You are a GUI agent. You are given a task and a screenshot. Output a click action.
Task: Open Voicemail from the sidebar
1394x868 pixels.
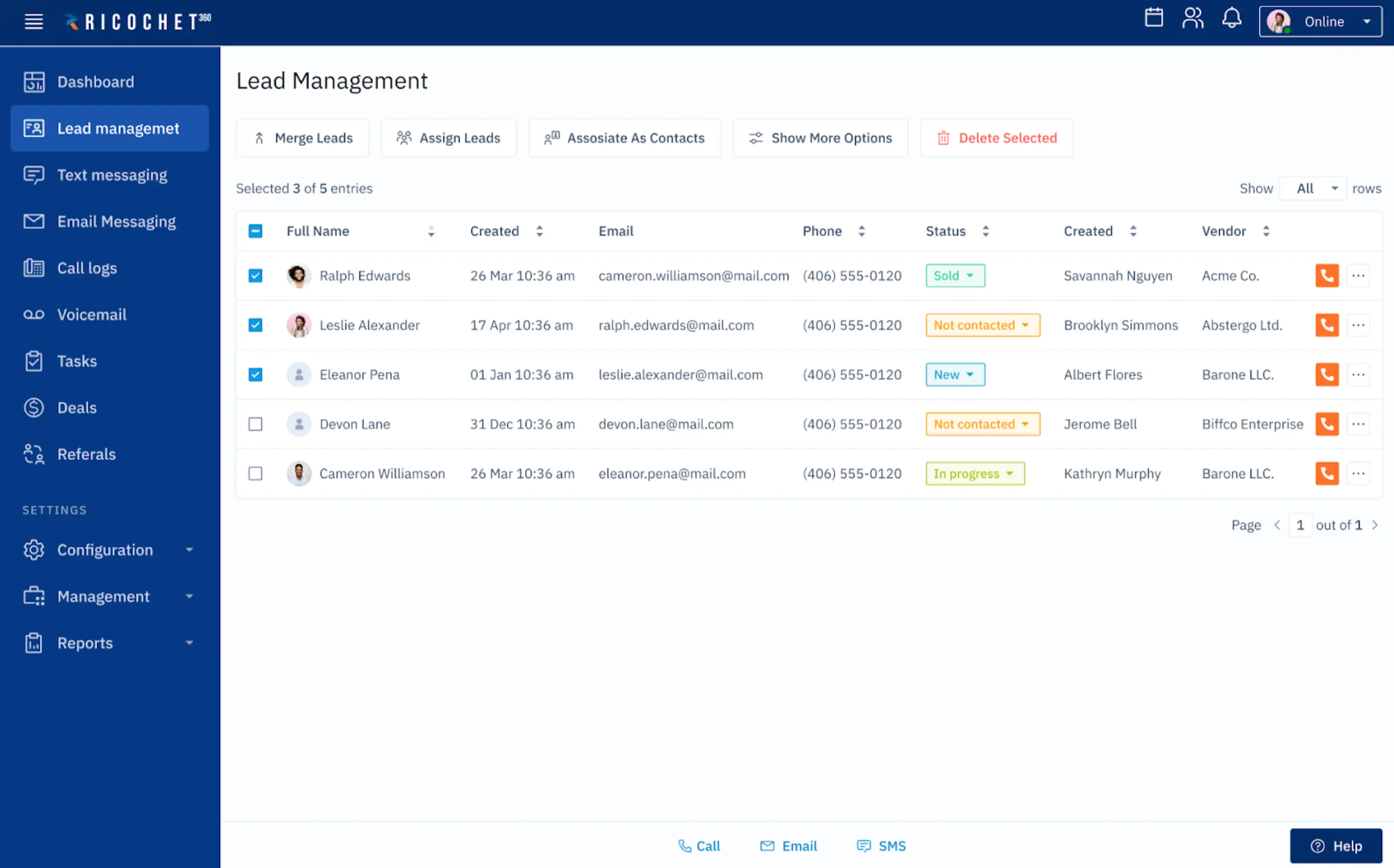(91, 314)
